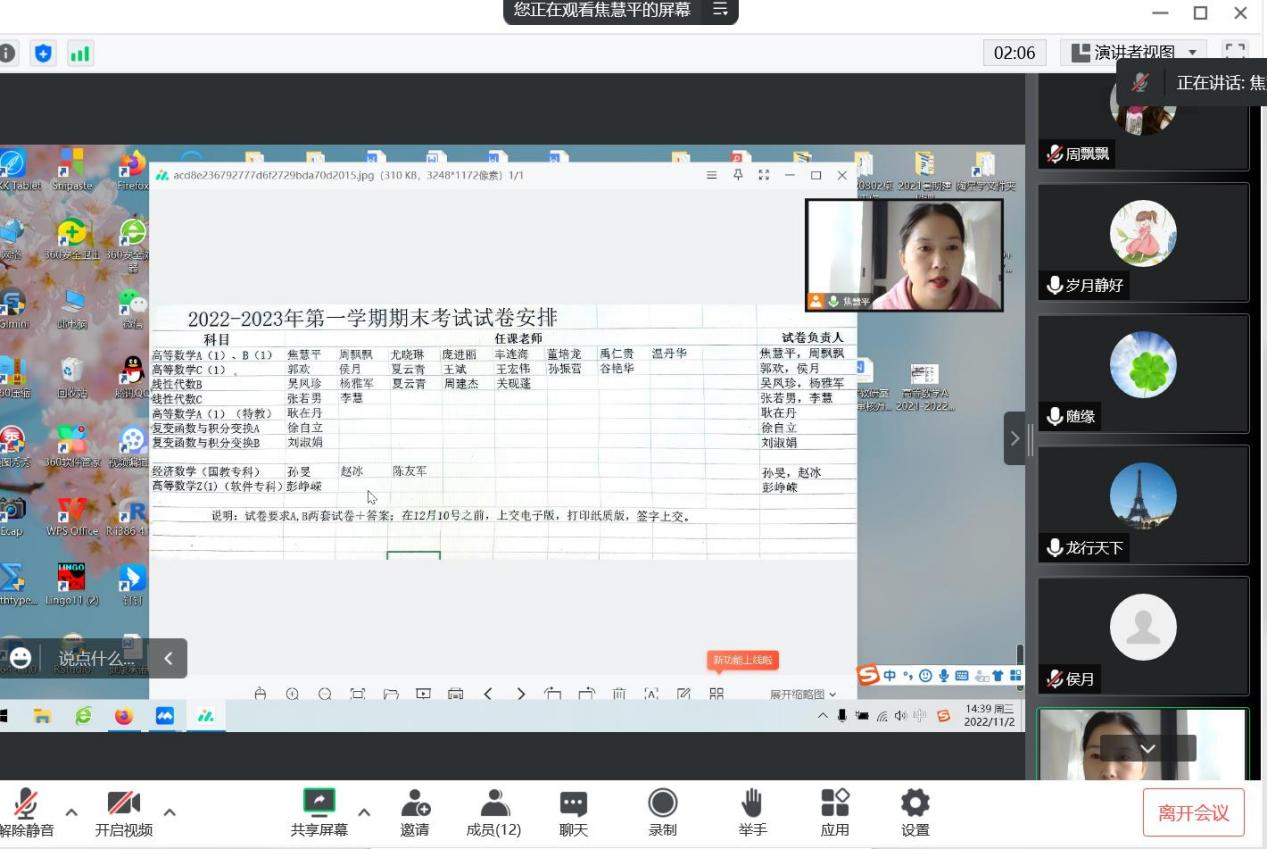Delete image with trash icon in viewer
1267x849 pixels.
[x=619, y=693]
